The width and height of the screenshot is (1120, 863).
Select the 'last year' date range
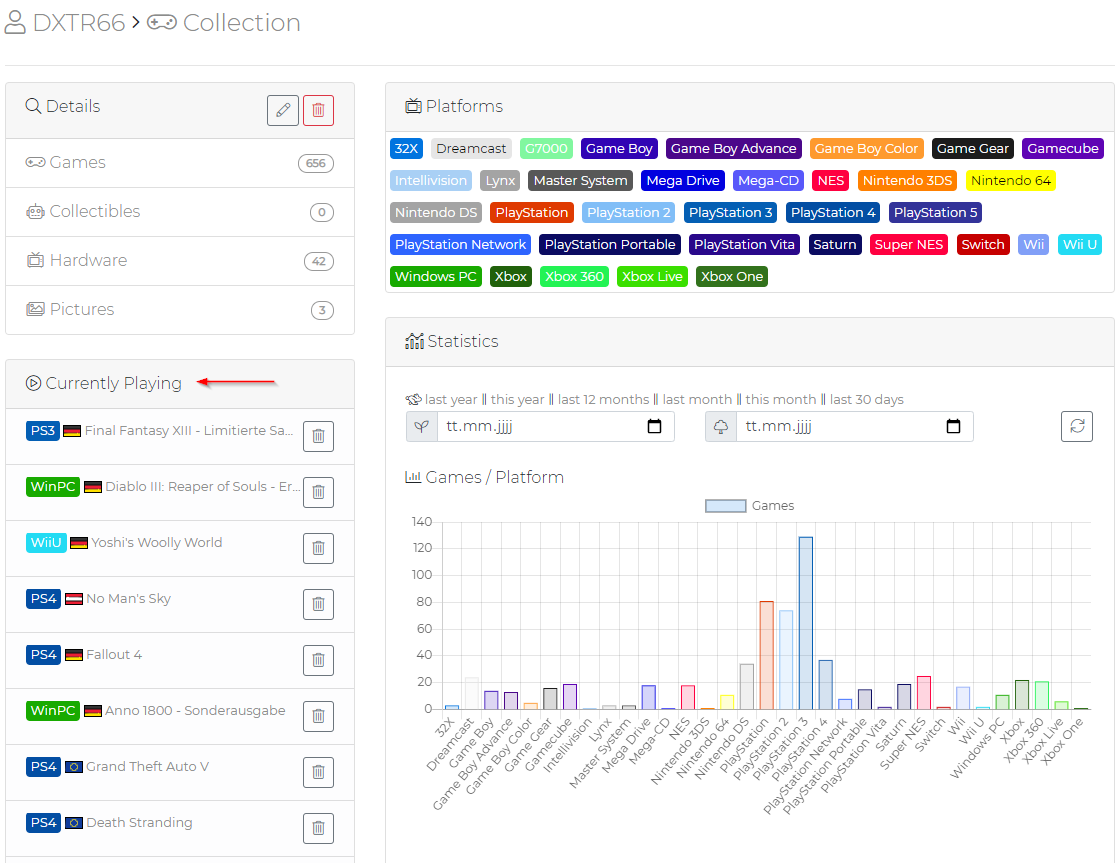click(451, 399)
